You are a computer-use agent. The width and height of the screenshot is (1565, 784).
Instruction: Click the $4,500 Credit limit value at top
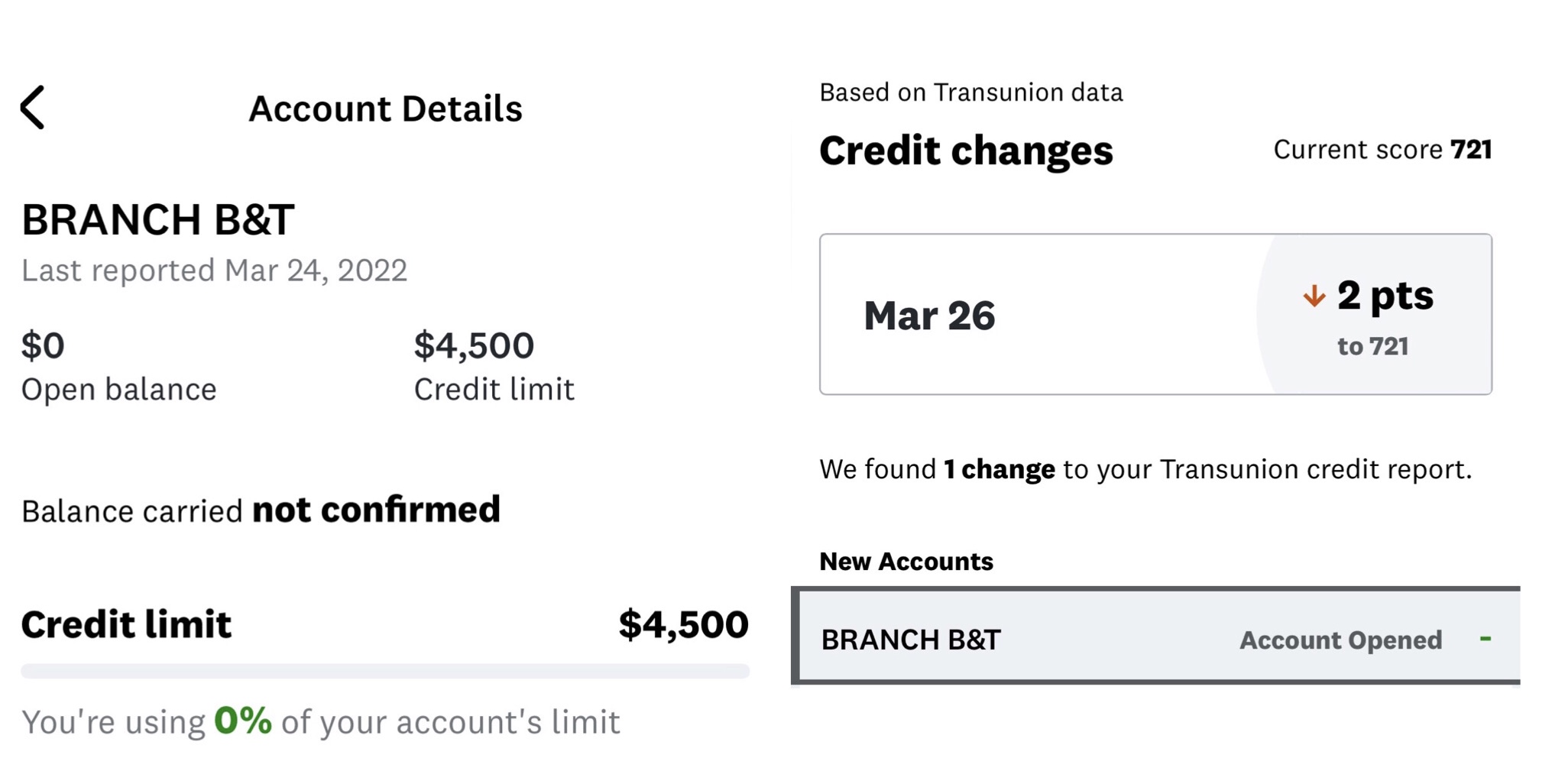(x=474, y=345)
